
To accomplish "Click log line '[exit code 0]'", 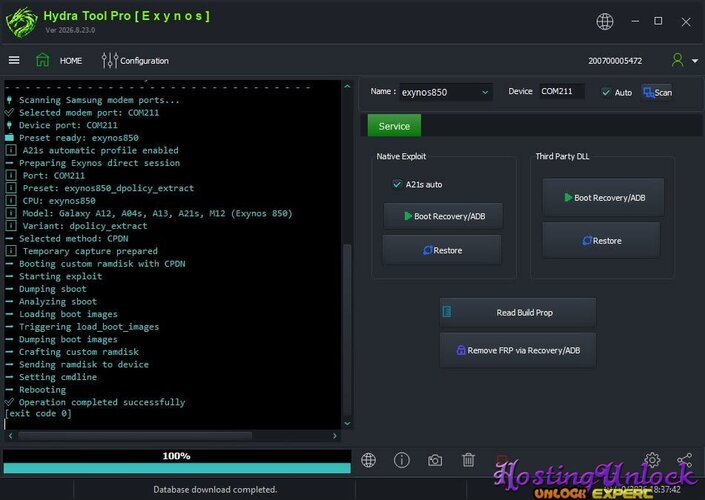I will [38, 413].
